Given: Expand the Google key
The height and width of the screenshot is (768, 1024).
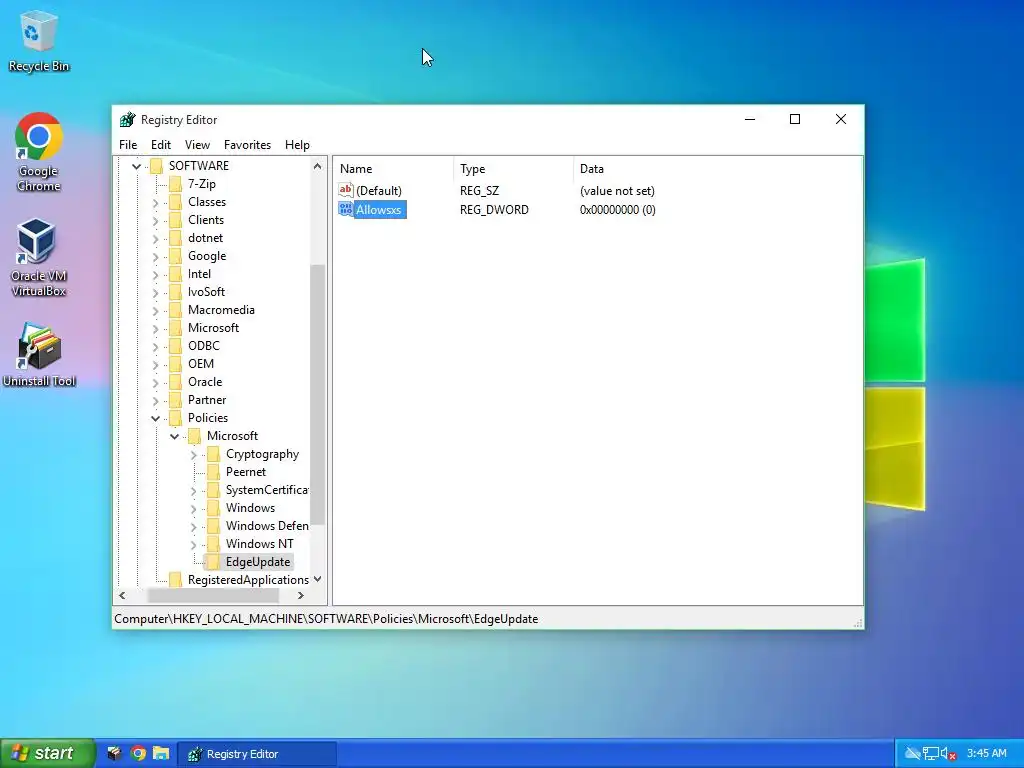Looking at the screenshot, I should click(x=155, y=257).
